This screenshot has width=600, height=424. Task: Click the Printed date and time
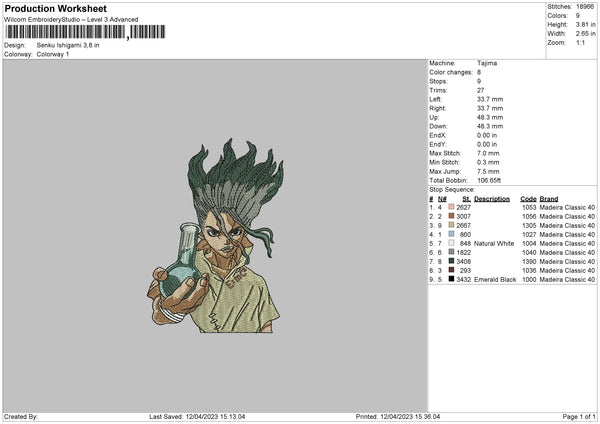pos(410,416)
